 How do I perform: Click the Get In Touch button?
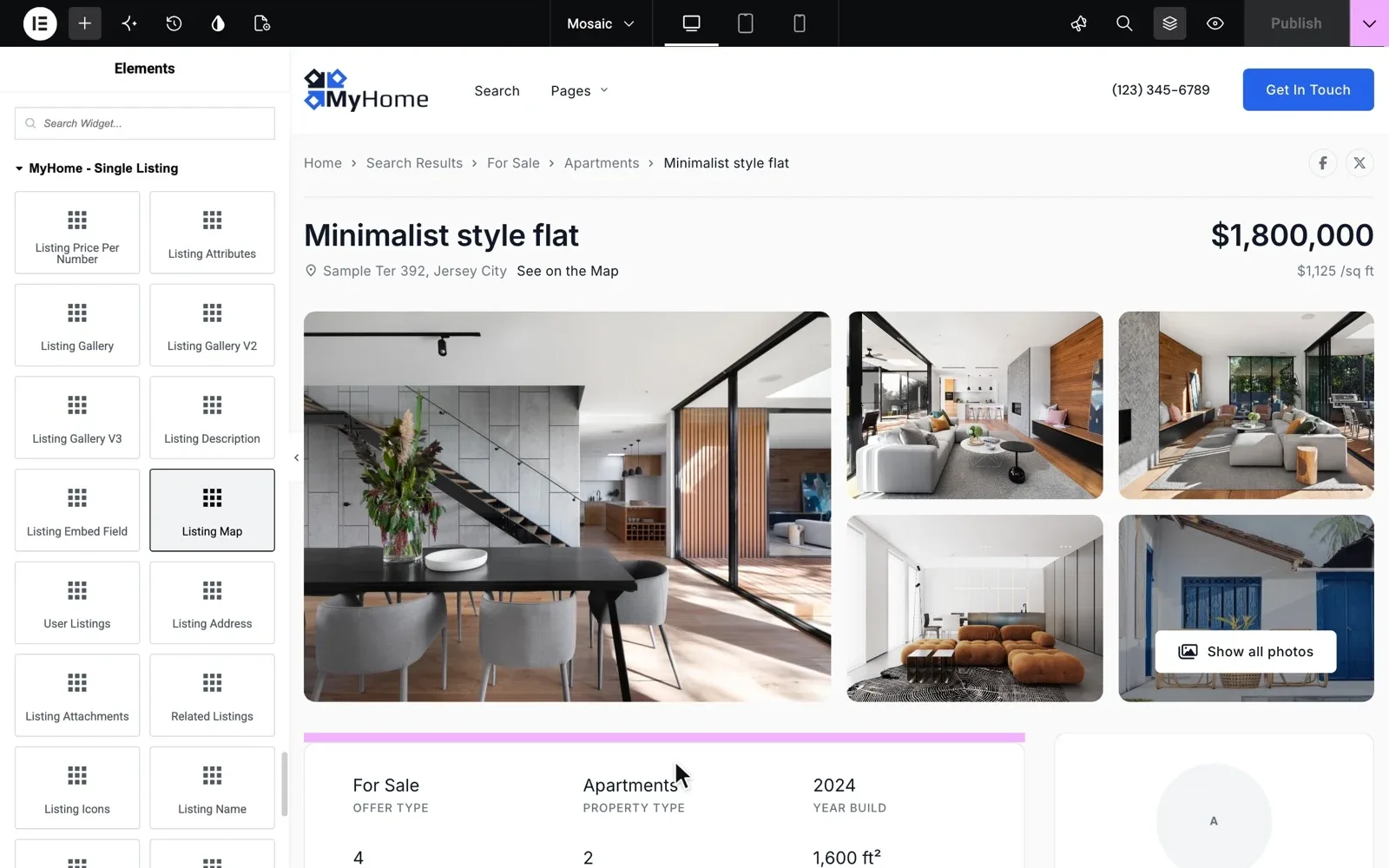(x=1308, y=89)
